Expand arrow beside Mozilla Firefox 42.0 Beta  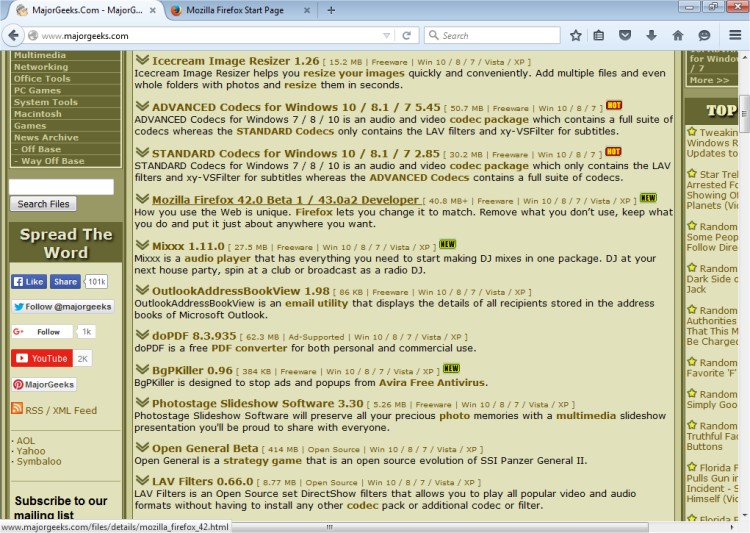click(142, 199)
